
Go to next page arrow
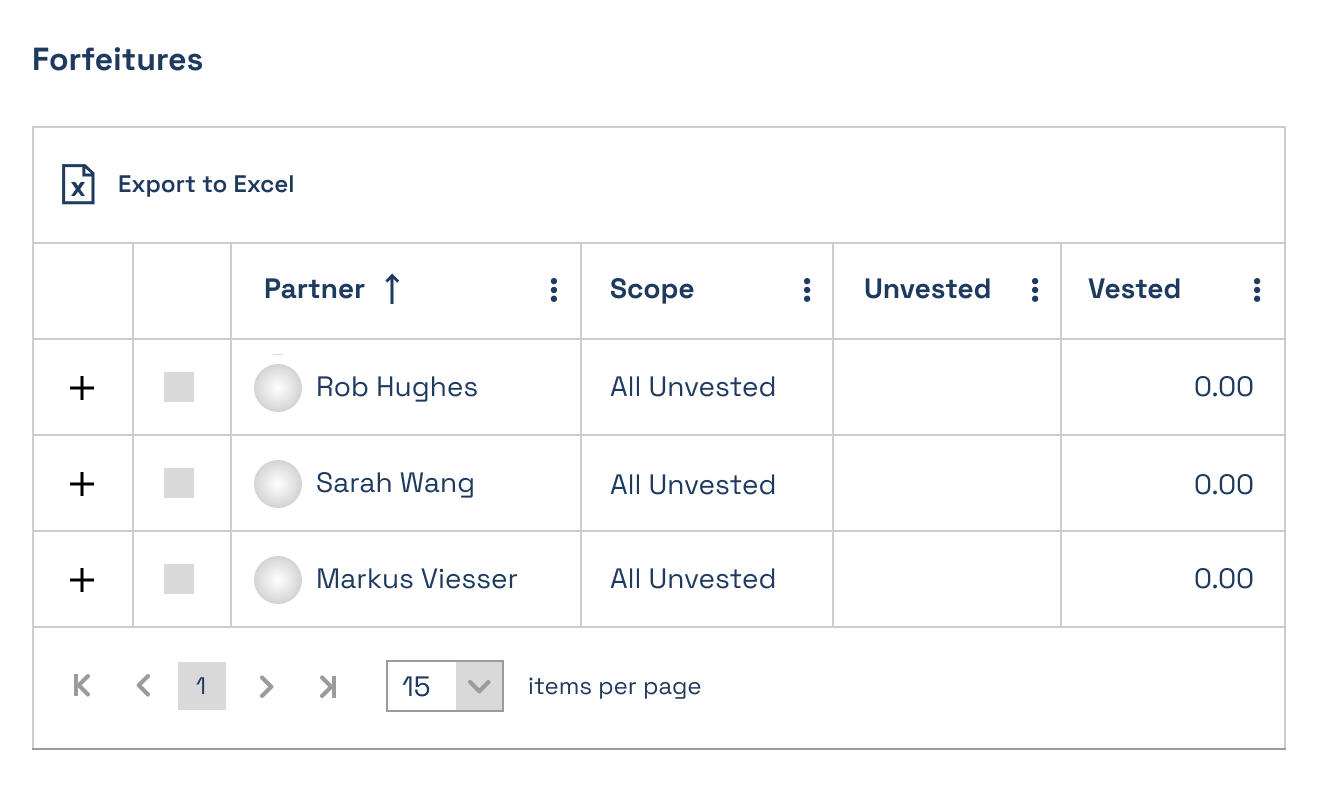tap(266, 686)
